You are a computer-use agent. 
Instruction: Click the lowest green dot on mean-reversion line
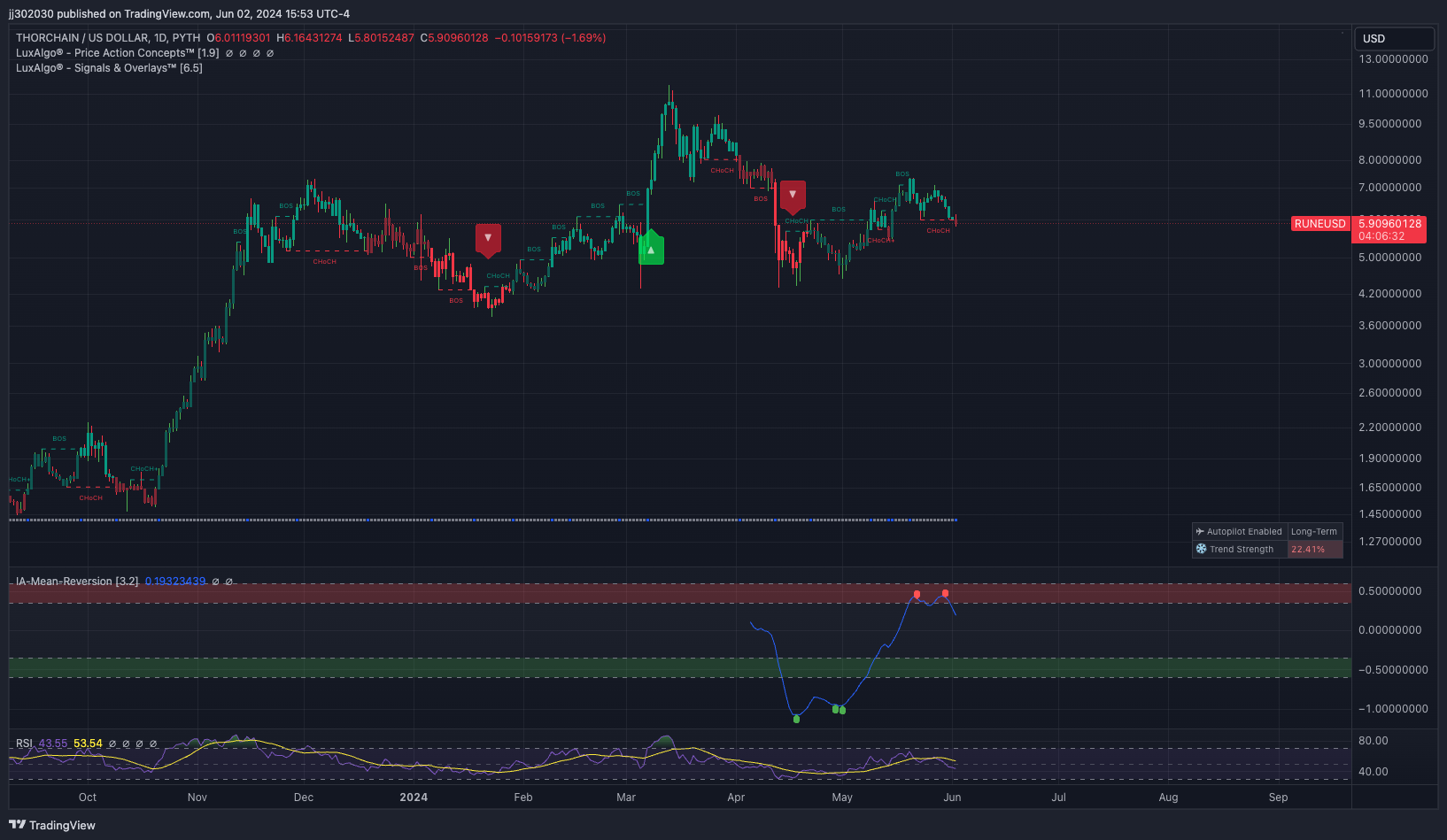pos(796,719)
